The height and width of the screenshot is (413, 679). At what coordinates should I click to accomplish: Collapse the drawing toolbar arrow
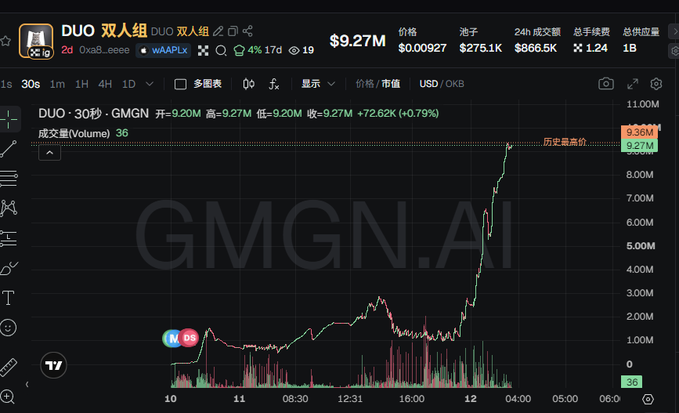point(27,384)
